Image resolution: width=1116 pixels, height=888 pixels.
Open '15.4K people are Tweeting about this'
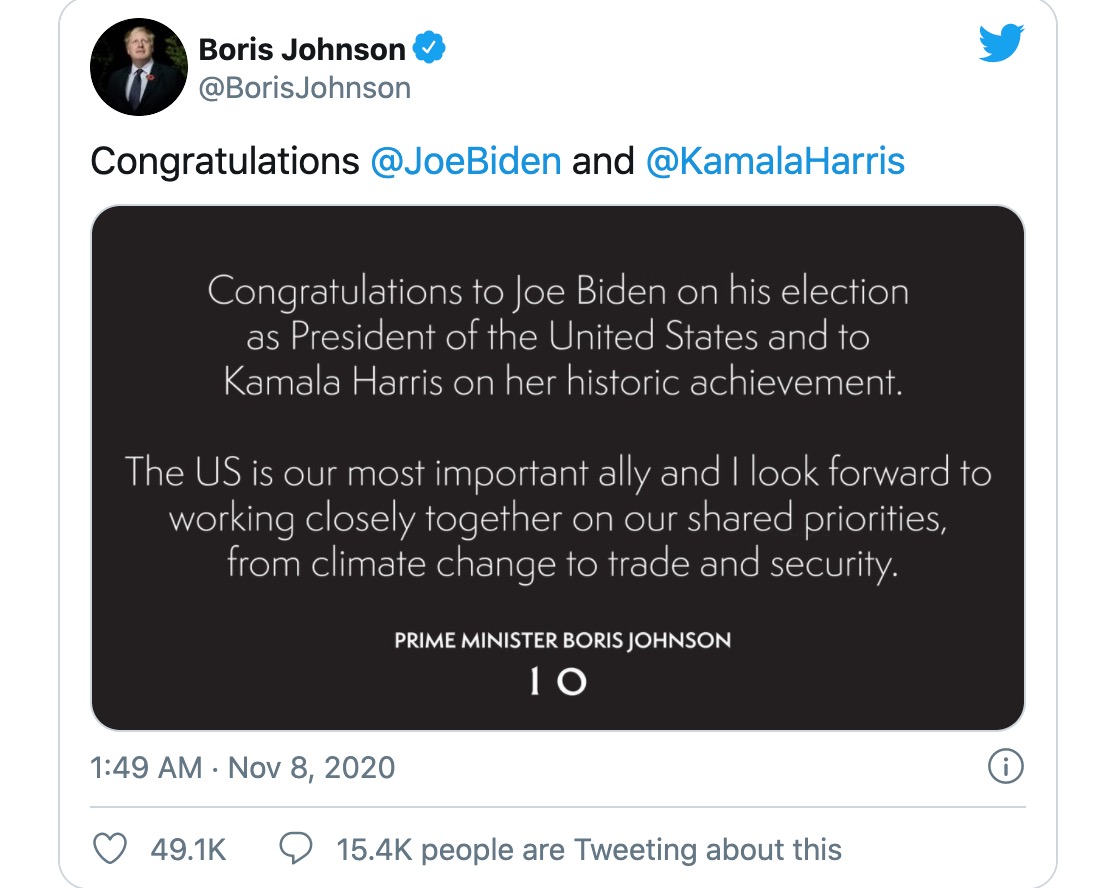(x=589, y=850)
